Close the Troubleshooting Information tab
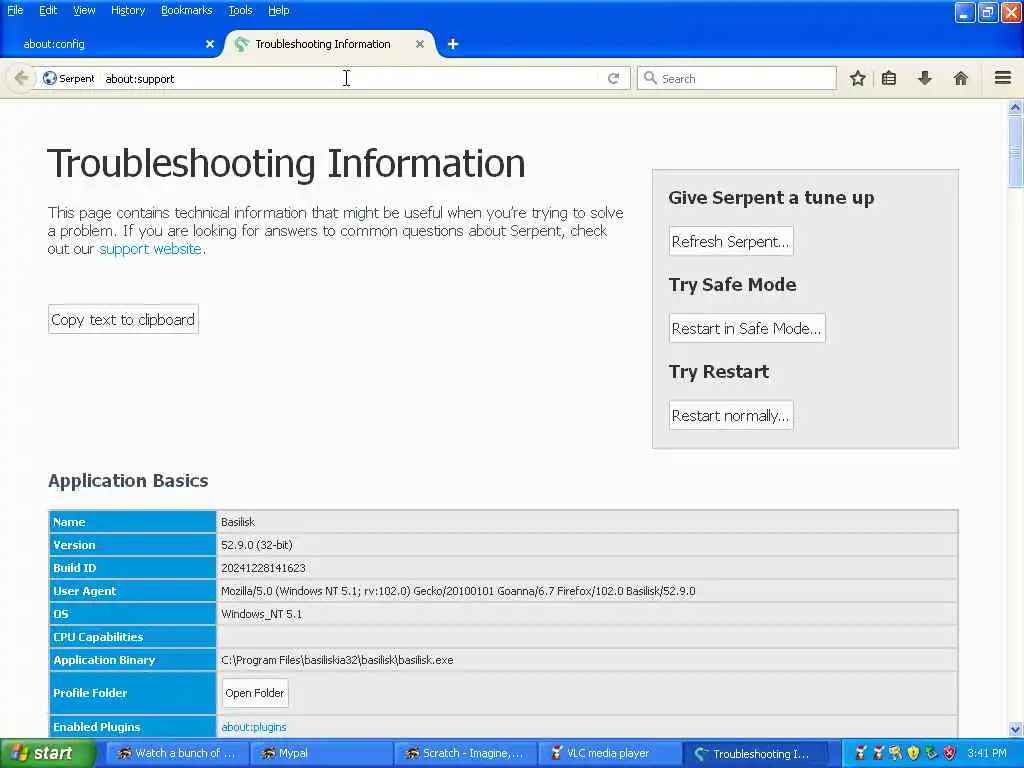1024x768 pixels. tap(420, 44)
